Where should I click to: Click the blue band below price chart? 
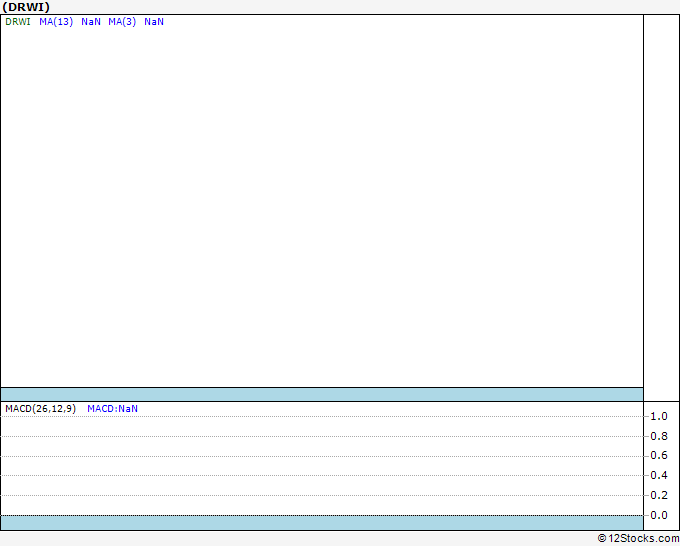(321, 394)
